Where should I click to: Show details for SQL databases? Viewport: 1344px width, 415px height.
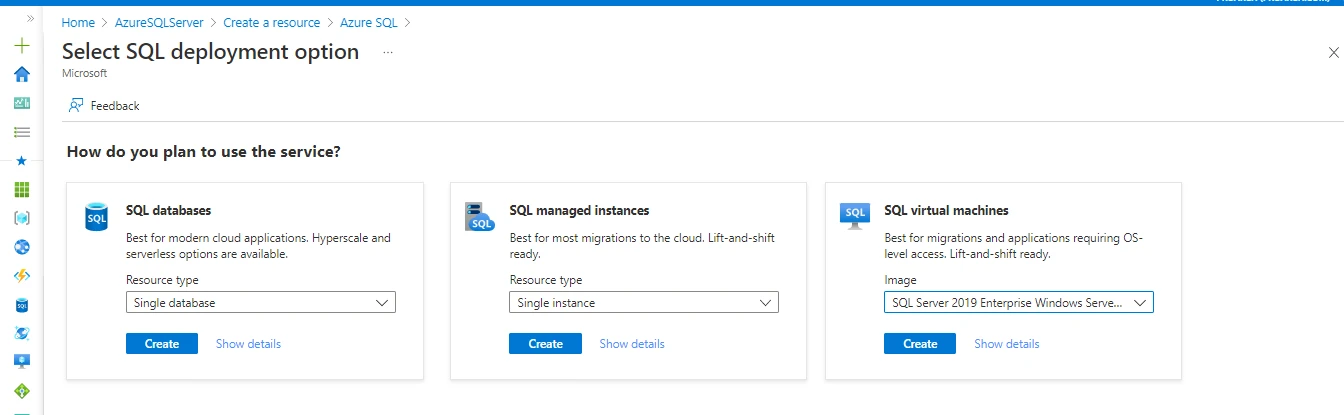click(248, 343)
